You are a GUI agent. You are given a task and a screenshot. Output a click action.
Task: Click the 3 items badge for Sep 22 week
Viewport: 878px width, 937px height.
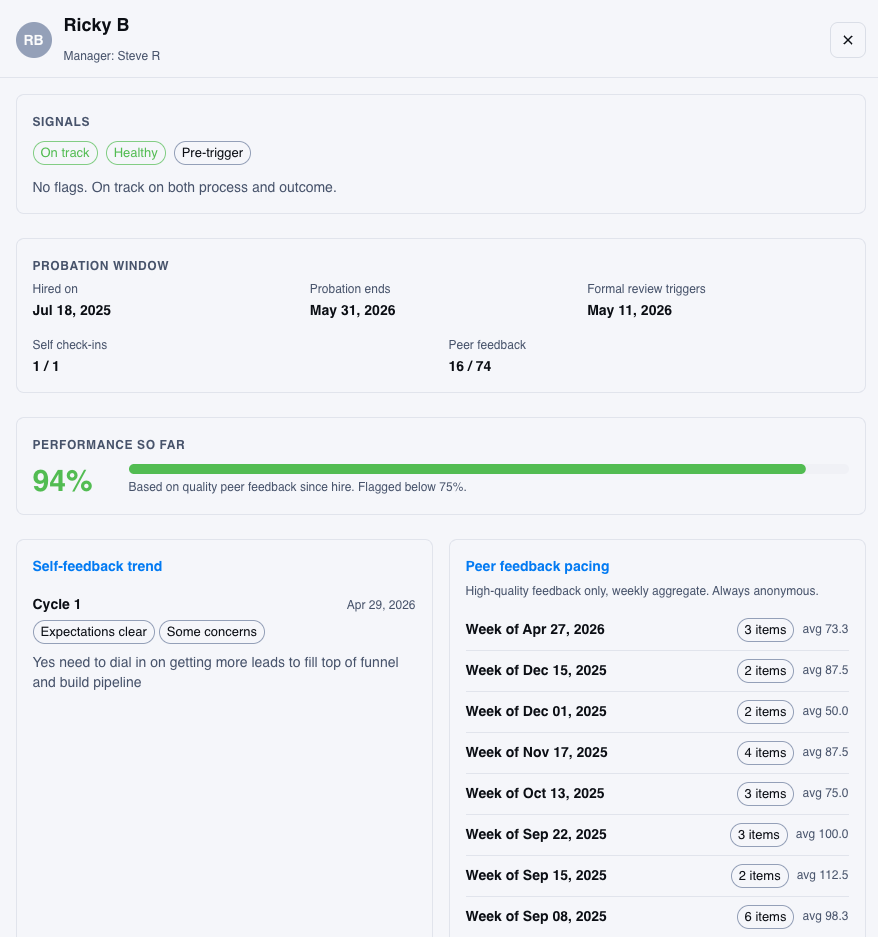point(758,835)
